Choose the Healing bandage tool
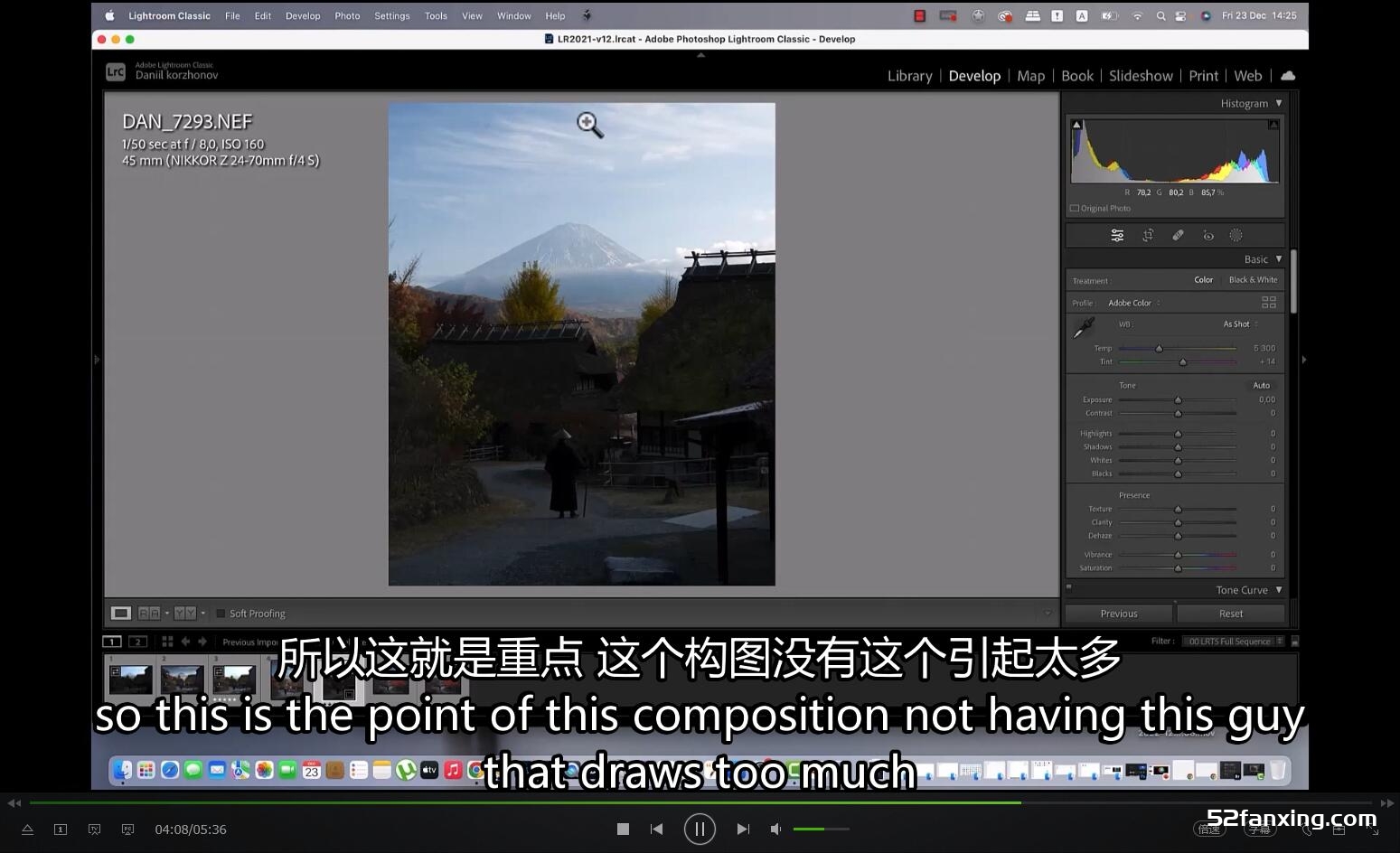Image resolution: width=1400 pixels, height=853 pixels. coord(1178,236)
